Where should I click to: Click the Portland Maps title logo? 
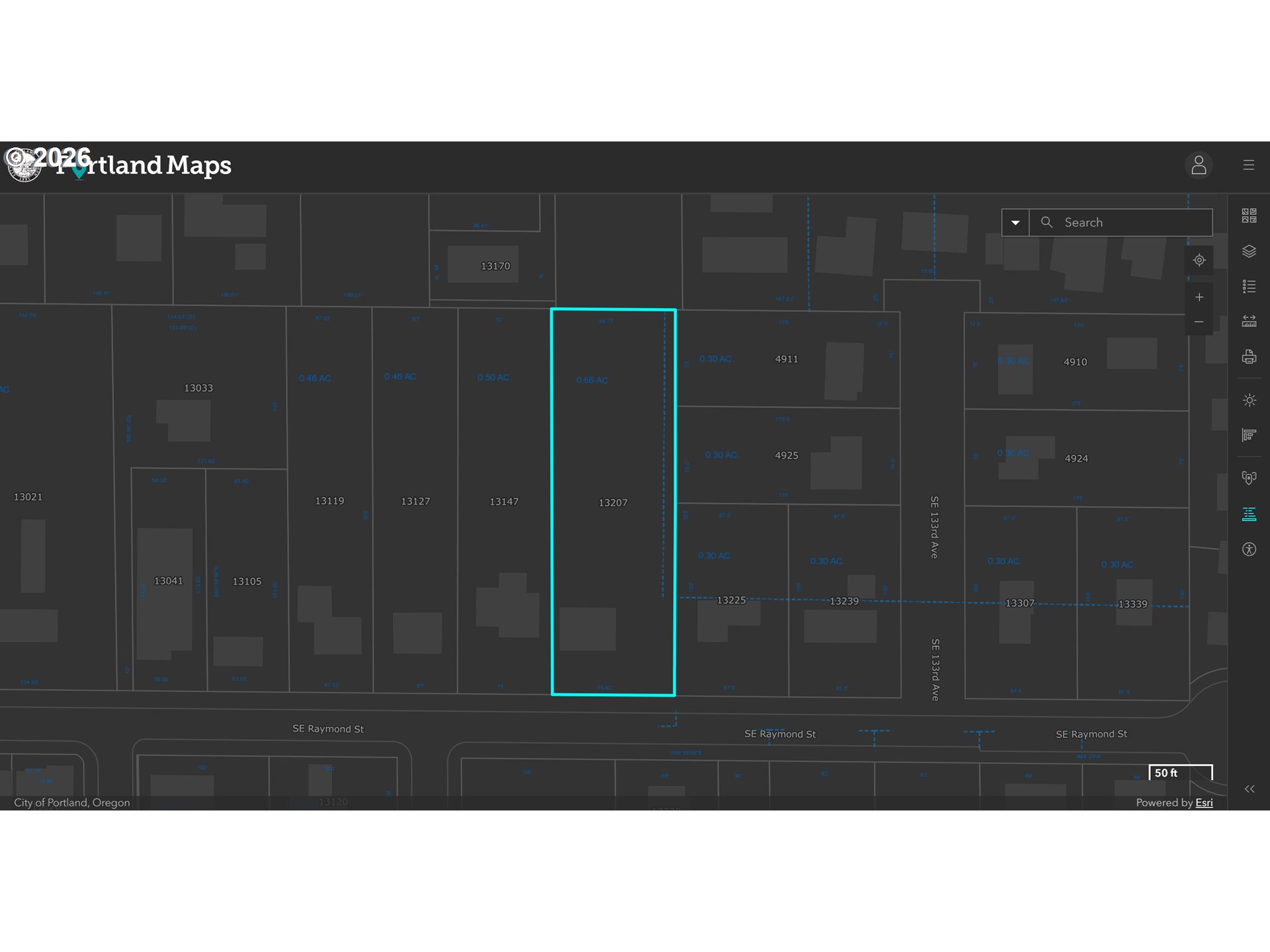point(119,165)
